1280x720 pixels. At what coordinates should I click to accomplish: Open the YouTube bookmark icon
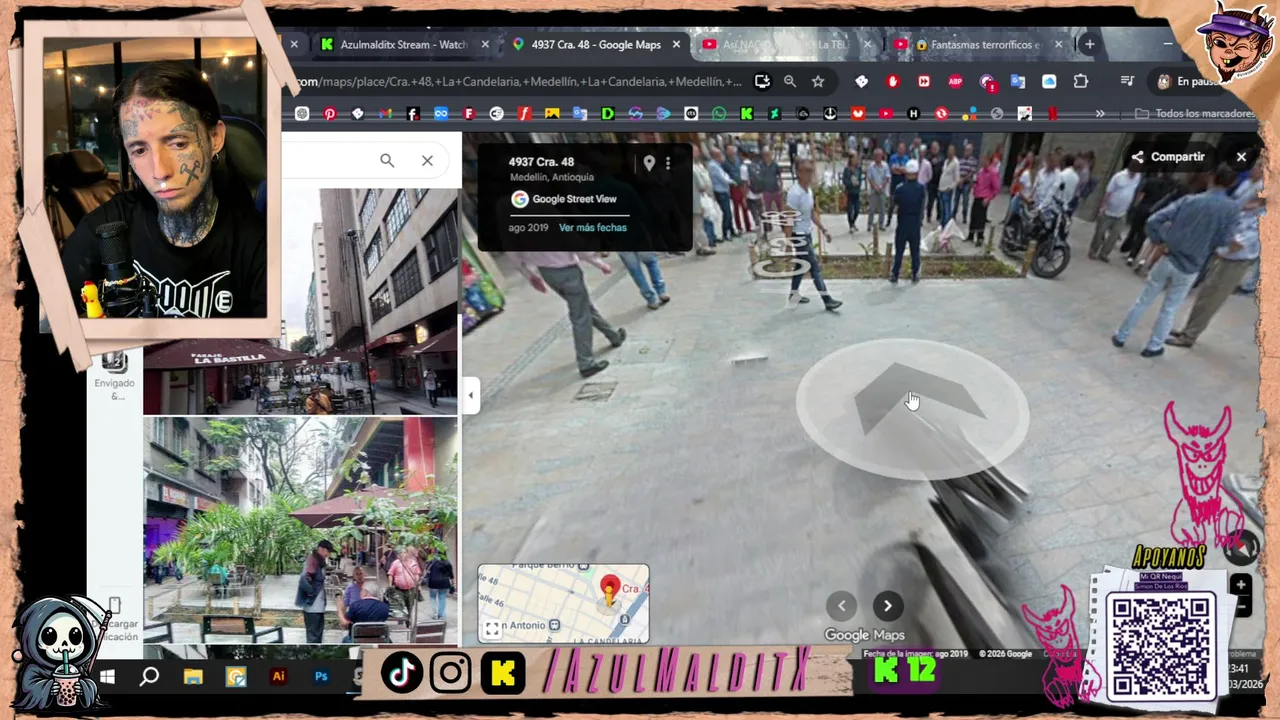point(885,114)
